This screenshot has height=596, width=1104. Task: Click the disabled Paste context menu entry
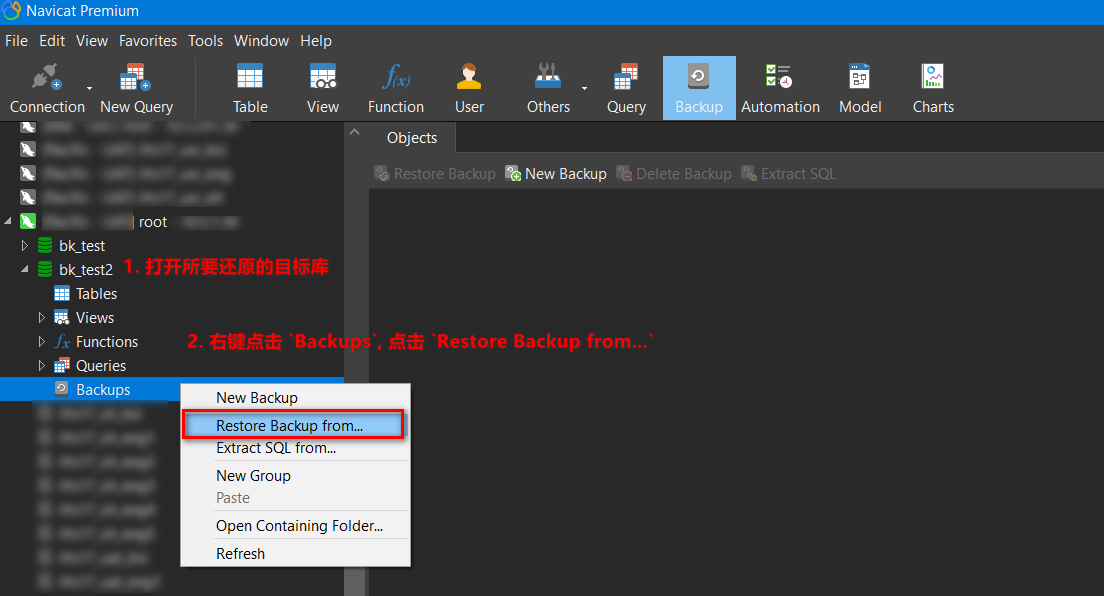pyautogui.click(x=295, y=498)
